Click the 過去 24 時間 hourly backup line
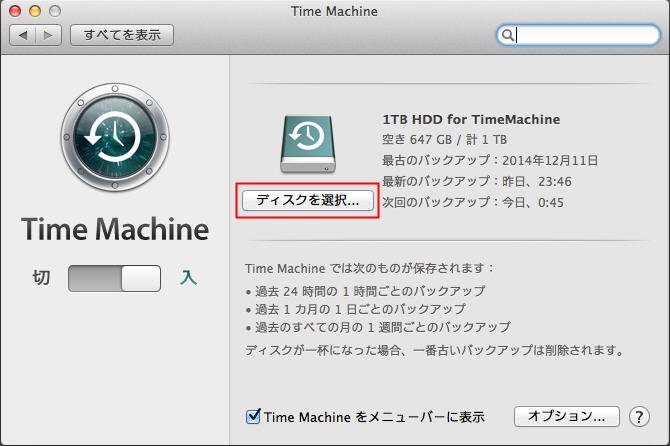670x446 pixels. point(366,291)
